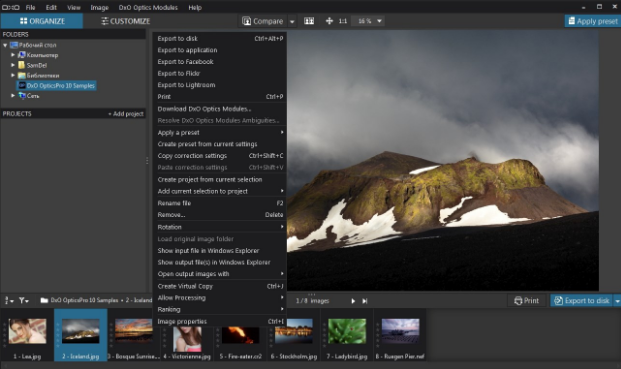Select Create project from current selection
The height and width of the screenshot is (369, 621).
220,179
